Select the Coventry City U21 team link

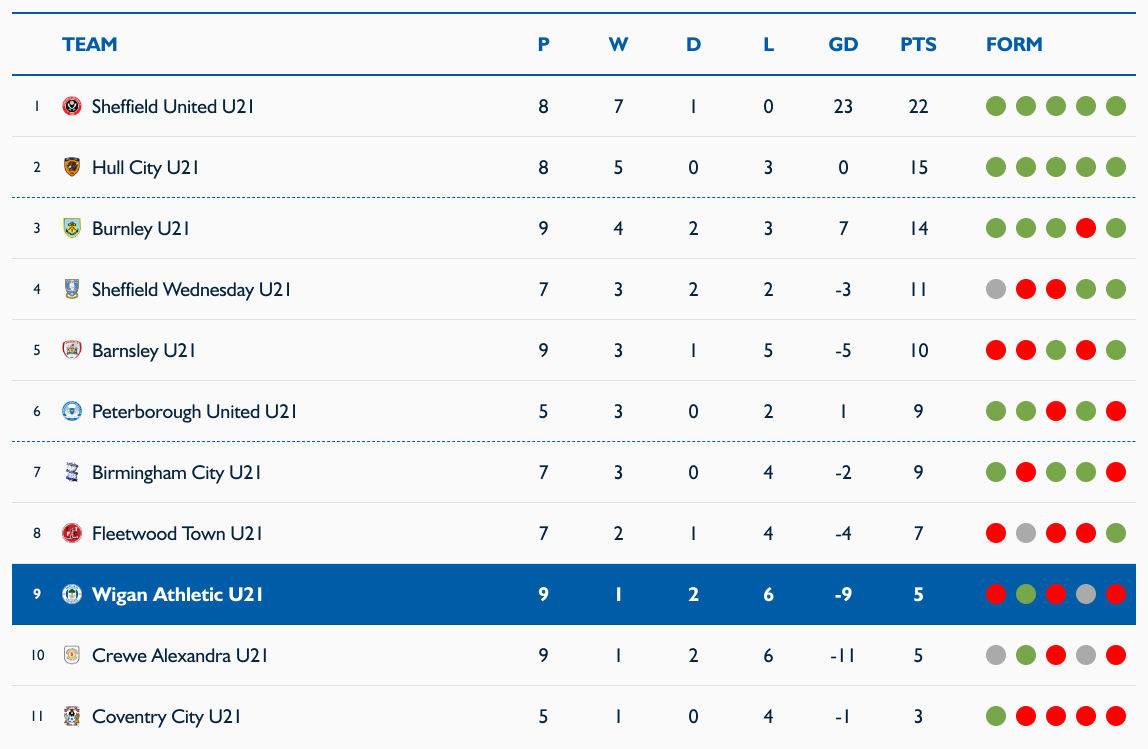click(166, 717)
